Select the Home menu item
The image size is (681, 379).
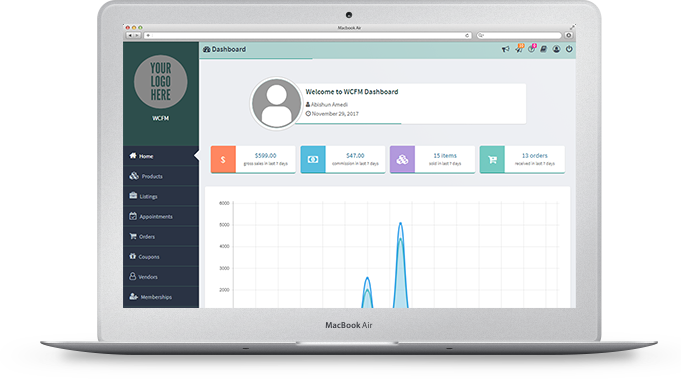point(161,156)
